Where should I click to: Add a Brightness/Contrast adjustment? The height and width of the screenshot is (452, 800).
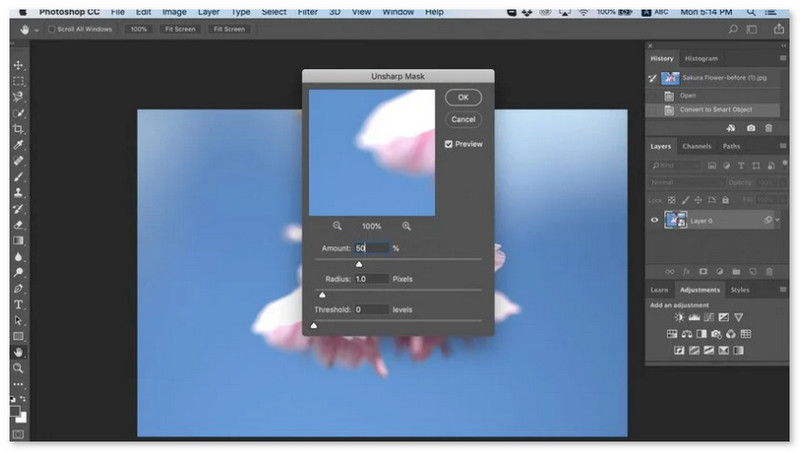point(679,317)
